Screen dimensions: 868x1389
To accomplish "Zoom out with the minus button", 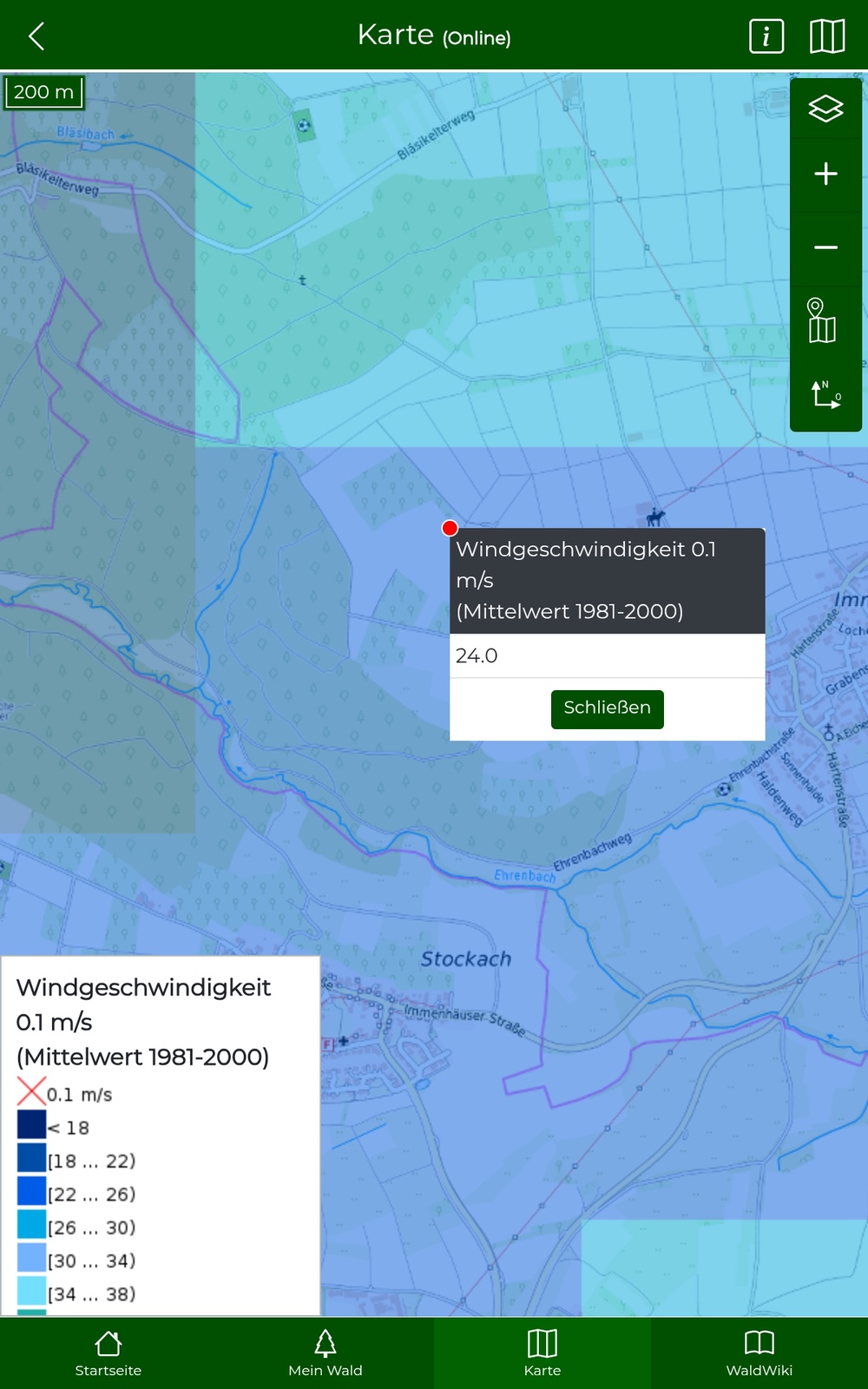I will click(825, 247).
